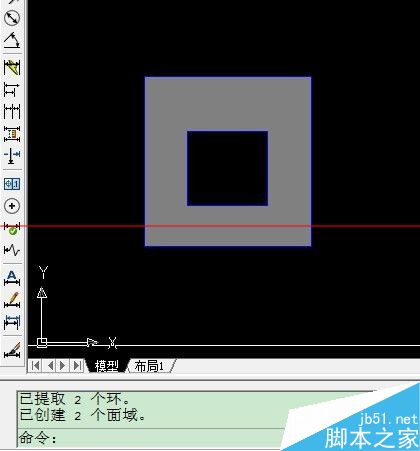Image resolution: width=420 pixels, height=451 pixels.
Task: Open the Dimension Style brush tool
Action: click(x=12, y=350)
